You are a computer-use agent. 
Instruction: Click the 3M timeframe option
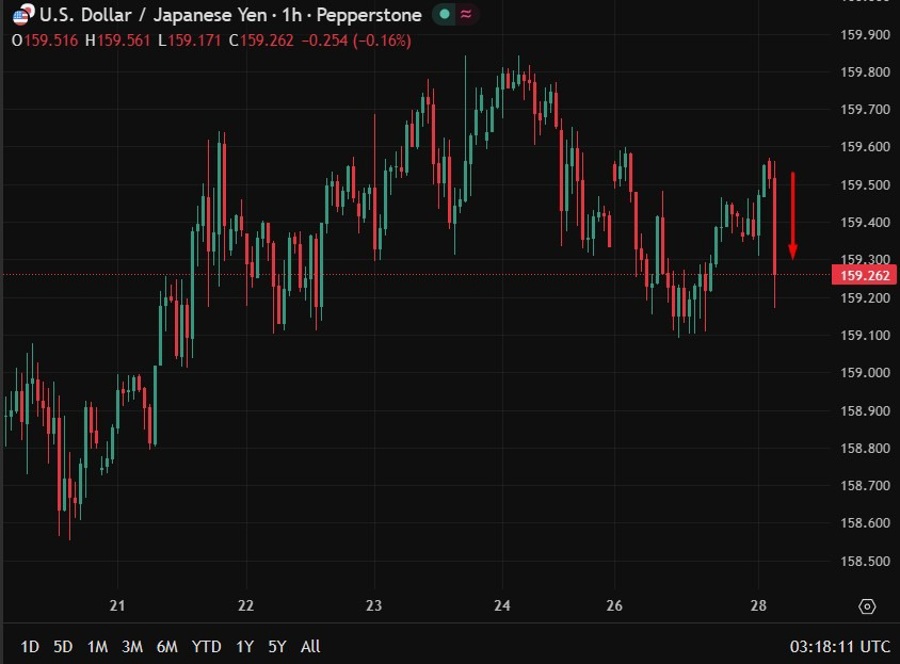point(132,646)
